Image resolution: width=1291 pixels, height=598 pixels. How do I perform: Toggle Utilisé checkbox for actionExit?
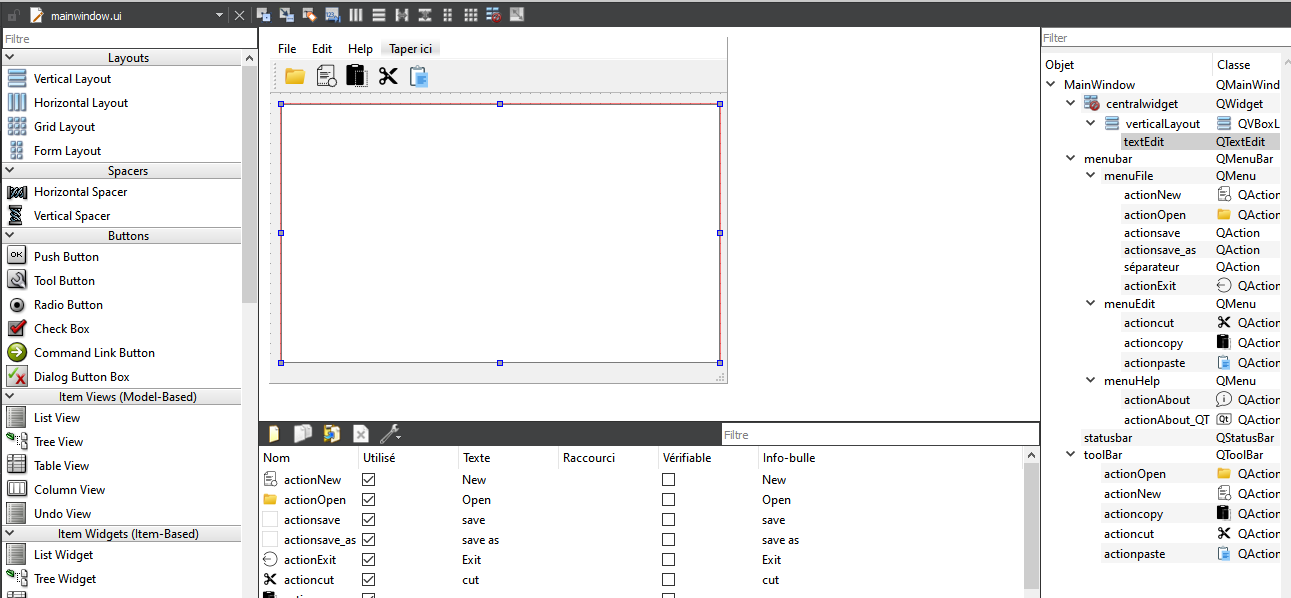point(368,560)
